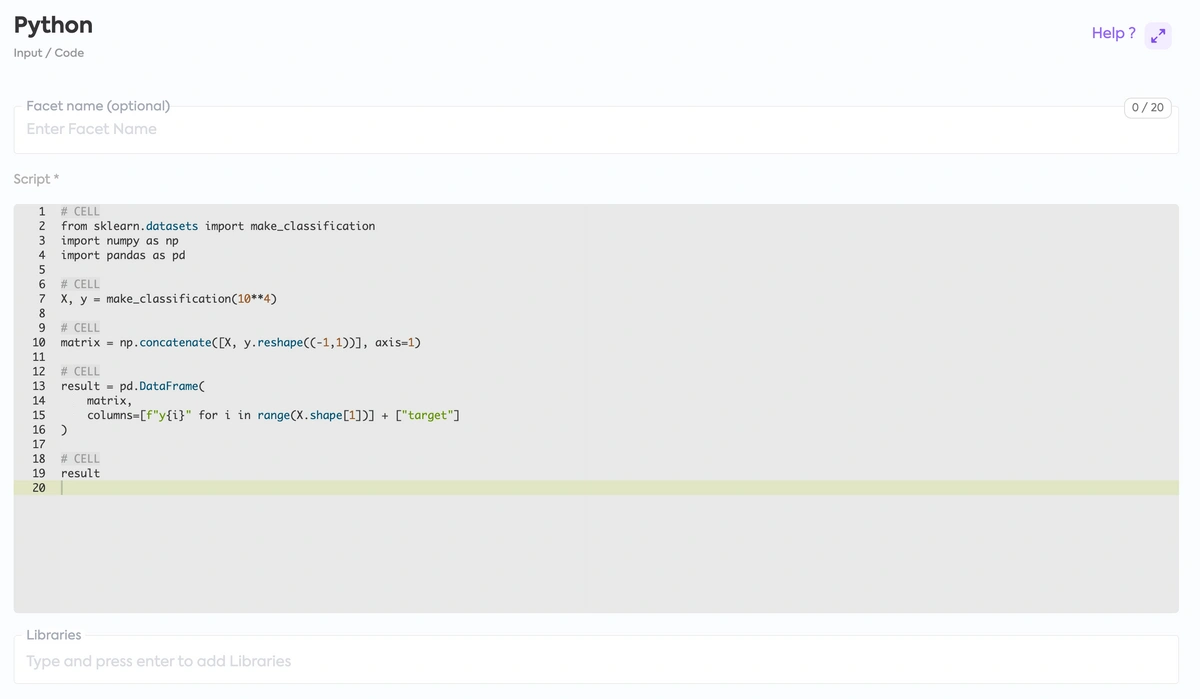Click the 'result' text on line 19
Screen dimensions: 1200x699
coord(80,473)
